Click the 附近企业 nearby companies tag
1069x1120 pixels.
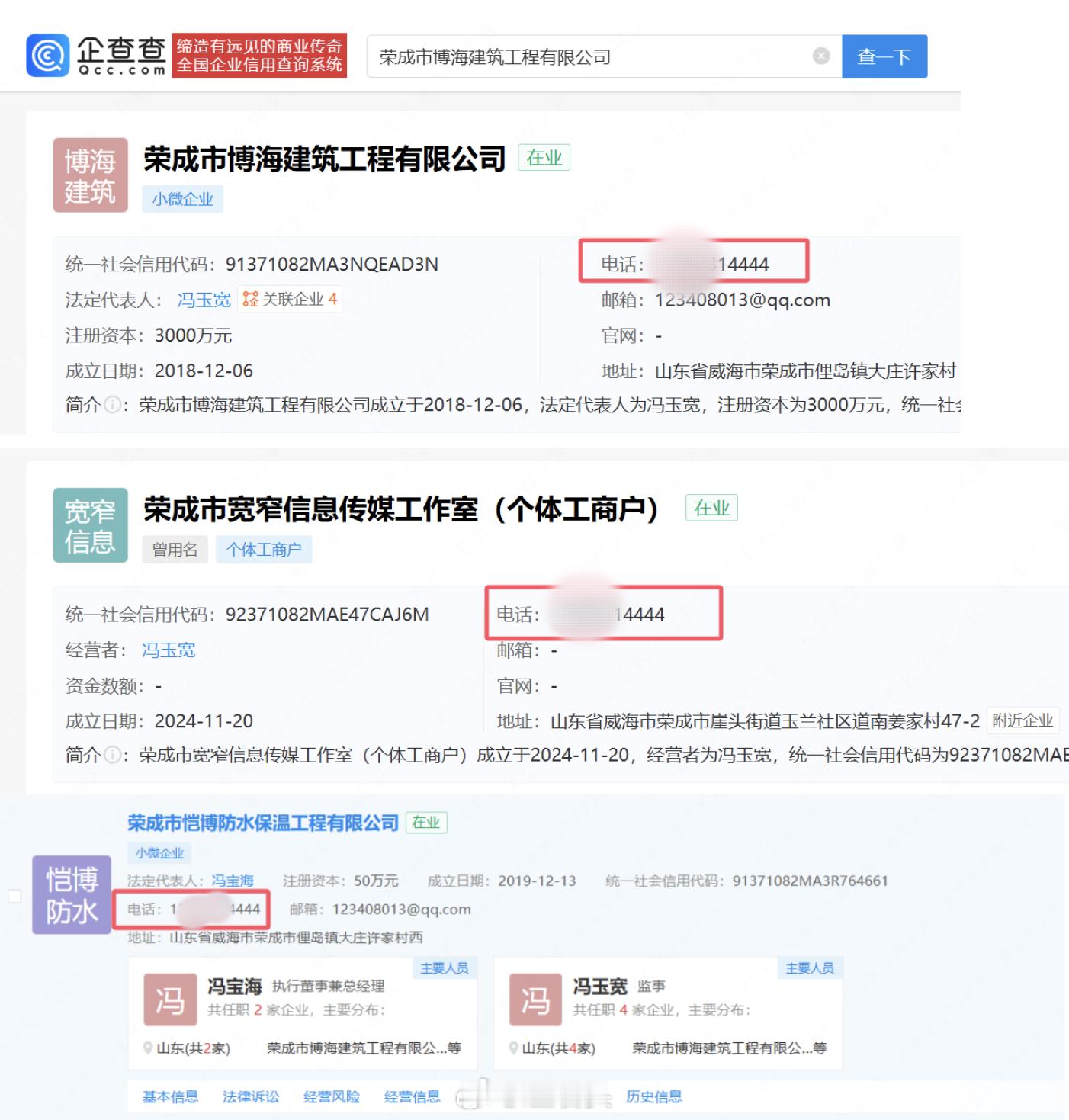point(1022,720)
